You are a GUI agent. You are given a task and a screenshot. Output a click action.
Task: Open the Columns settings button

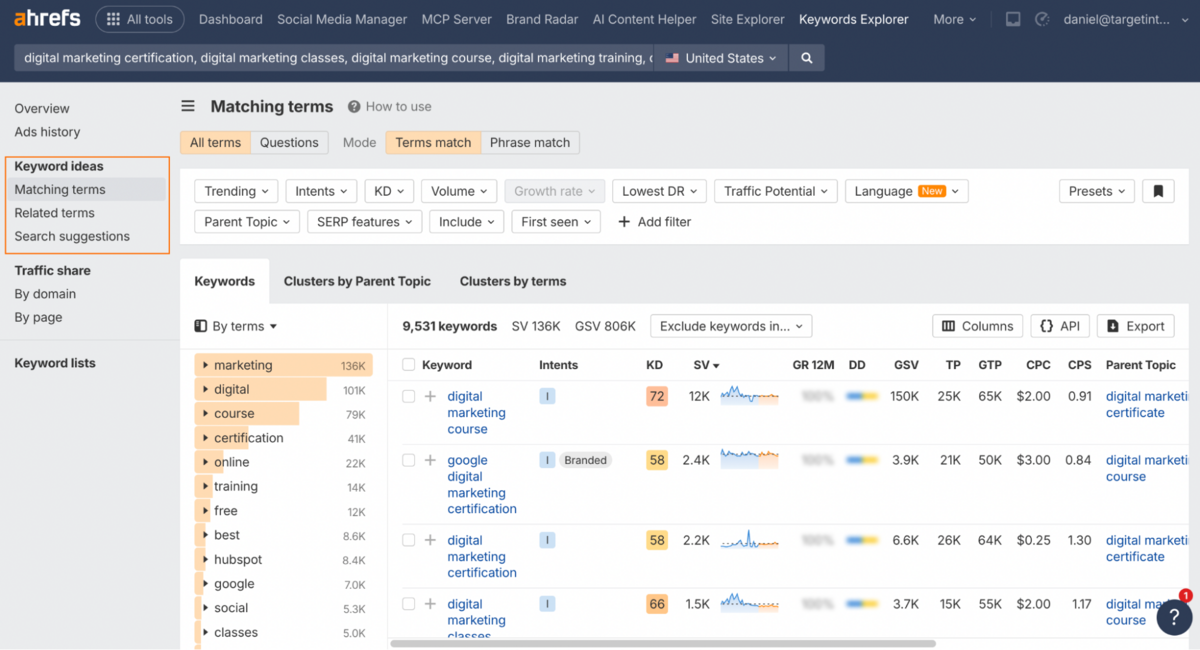click(x=978, y=326)
